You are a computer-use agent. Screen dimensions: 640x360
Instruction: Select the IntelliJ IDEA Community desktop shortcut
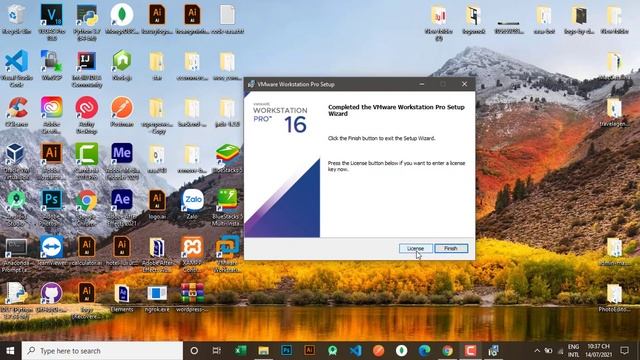click(x=87, y=69)
